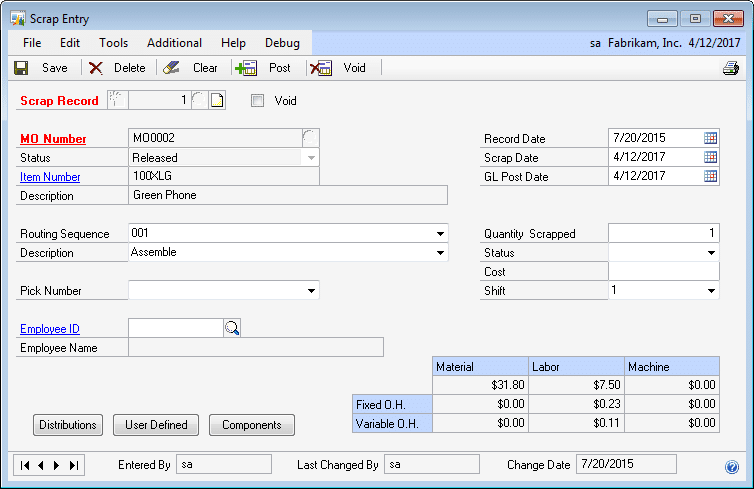Click the Components button
The height and width of the screenshot is (489, 754).
click(252, 425)
